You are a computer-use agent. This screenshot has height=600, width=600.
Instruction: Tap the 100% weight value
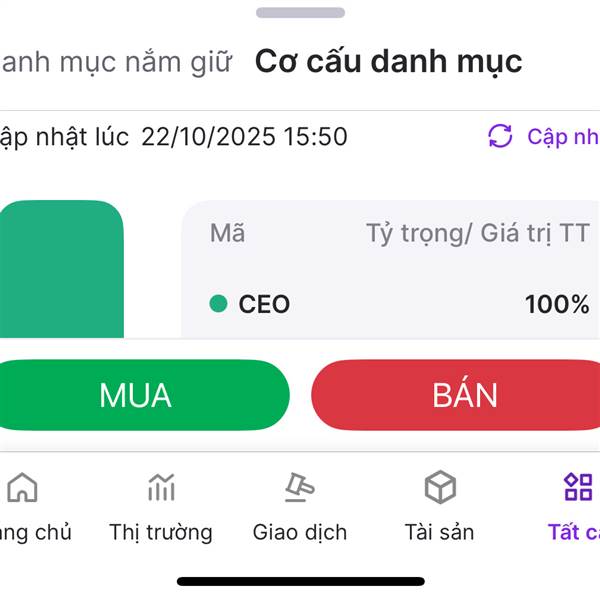557,304
